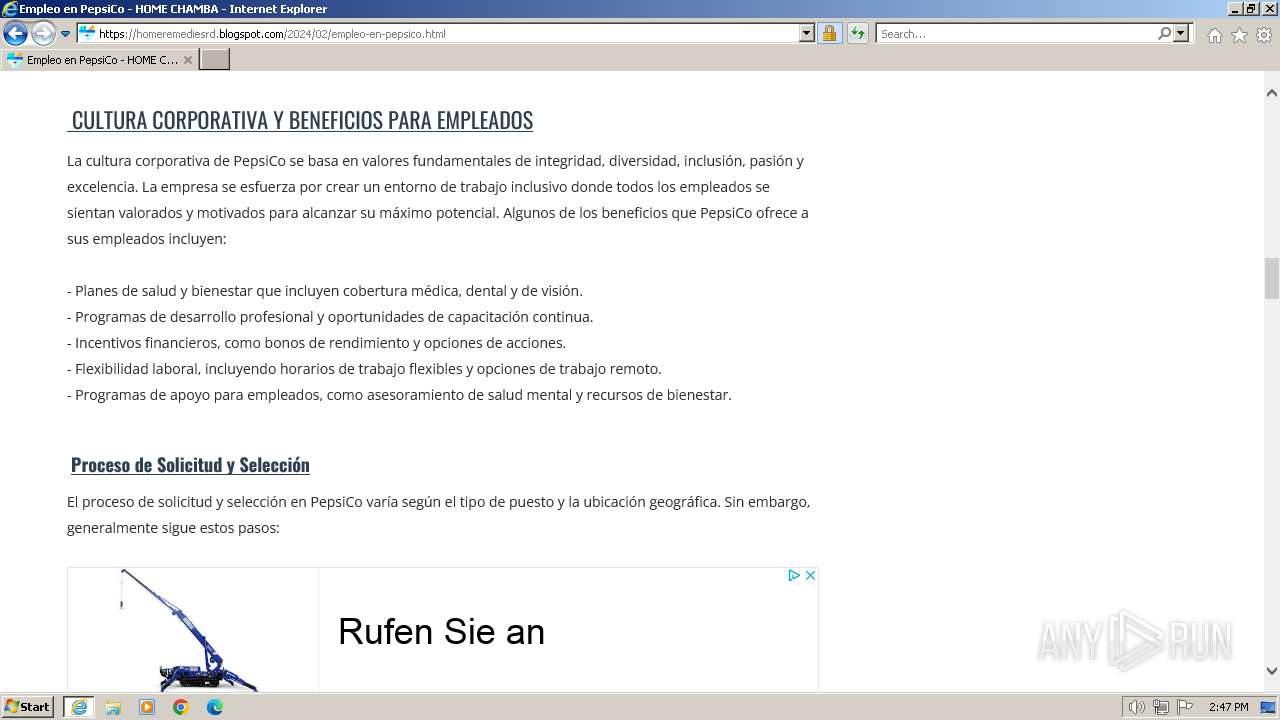Open the Windows Start button

click(28, 707)
